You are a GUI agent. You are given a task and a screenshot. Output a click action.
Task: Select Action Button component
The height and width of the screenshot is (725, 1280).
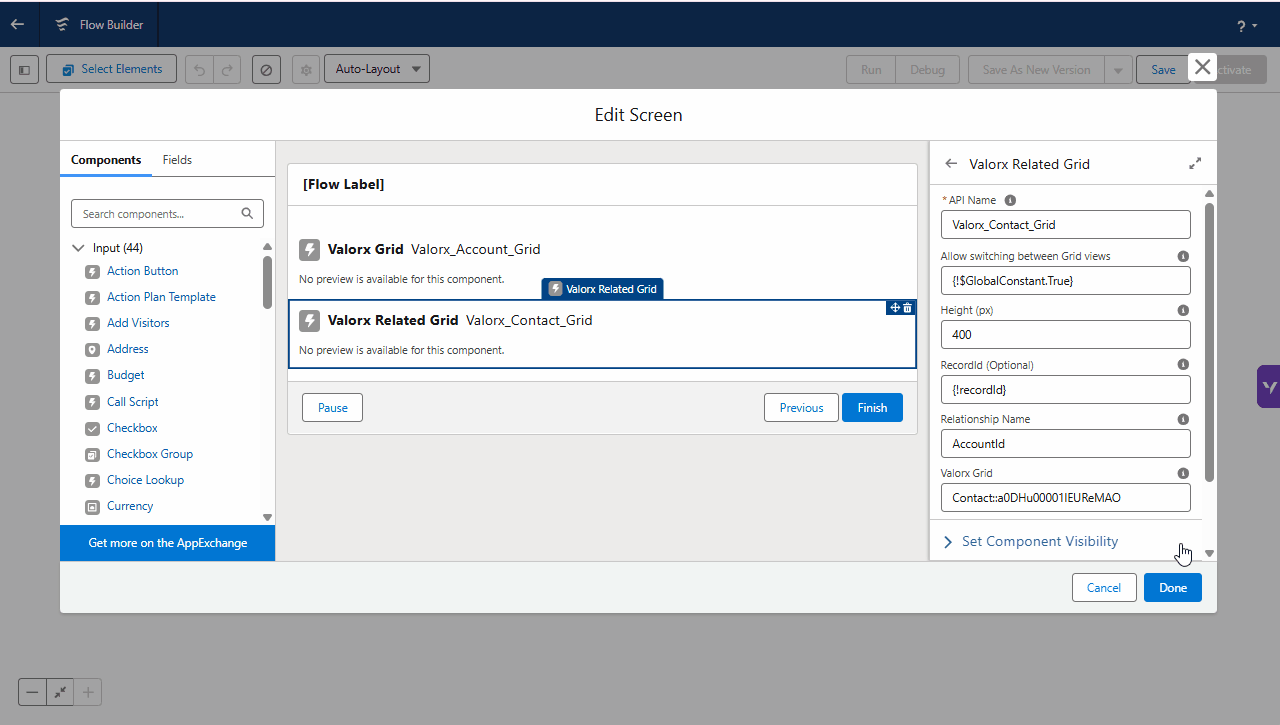(x=142, y=271)
